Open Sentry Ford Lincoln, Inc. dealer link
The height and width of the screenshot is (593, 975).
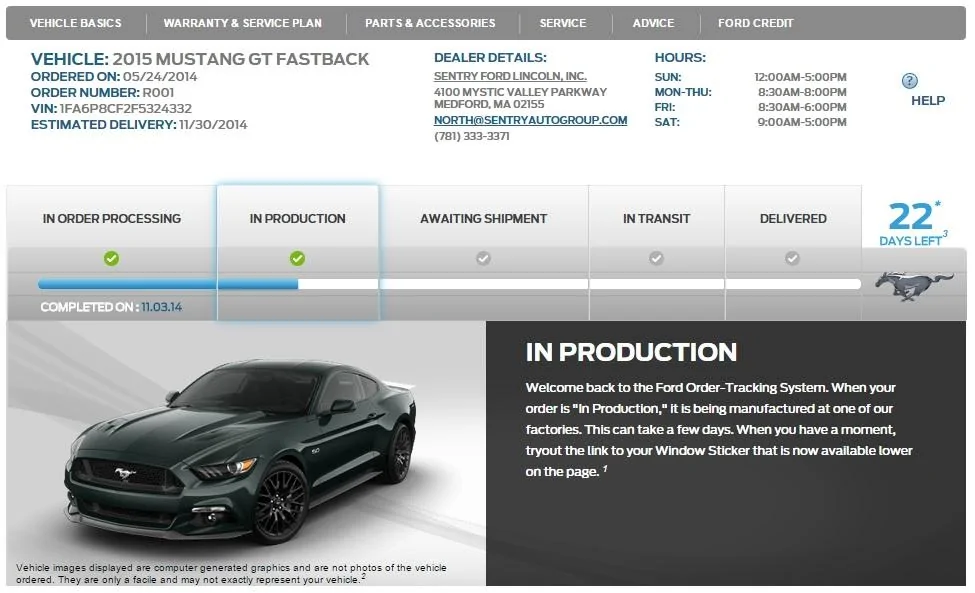510,76
